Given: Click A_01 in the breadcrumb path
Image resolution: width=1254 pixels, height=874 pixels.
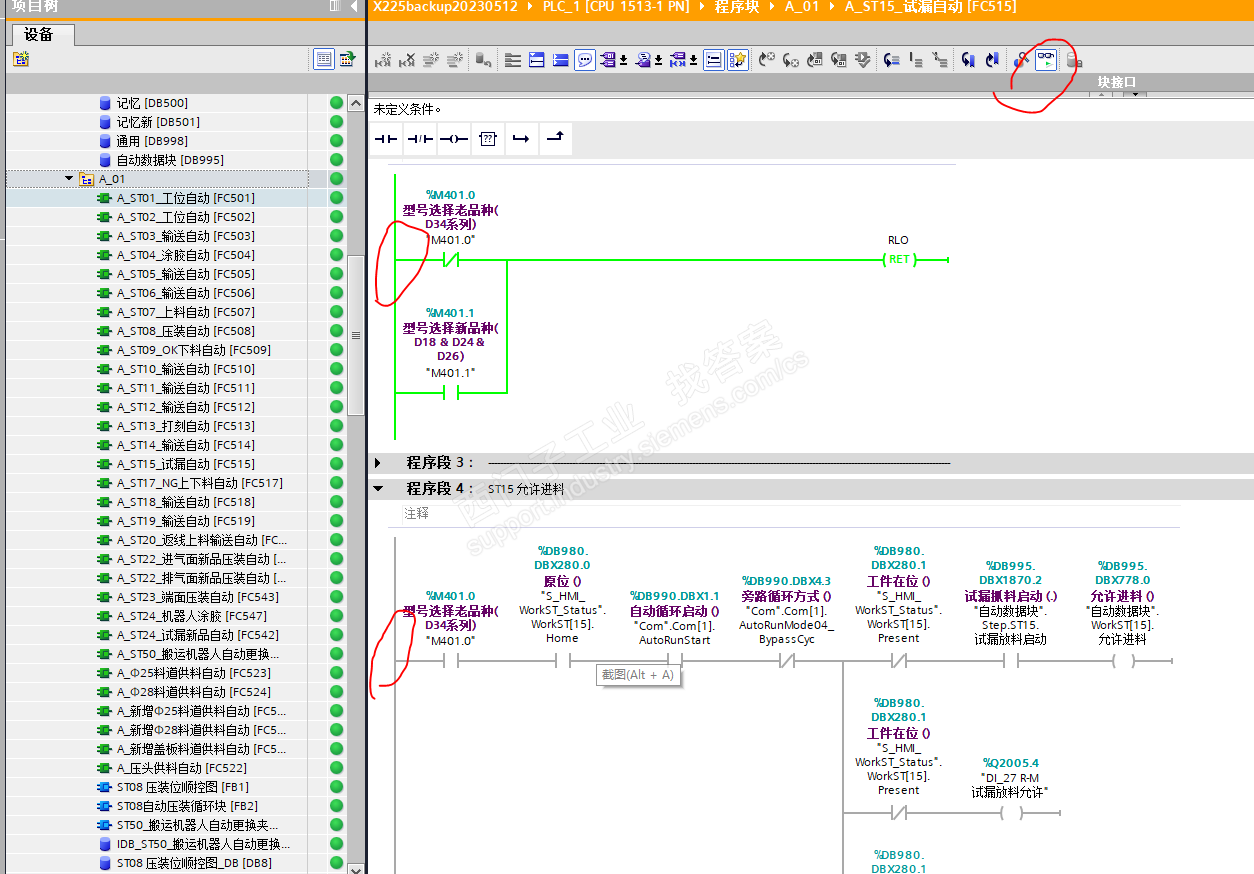Looking at the screenshot, I should [x=800, y=7].
